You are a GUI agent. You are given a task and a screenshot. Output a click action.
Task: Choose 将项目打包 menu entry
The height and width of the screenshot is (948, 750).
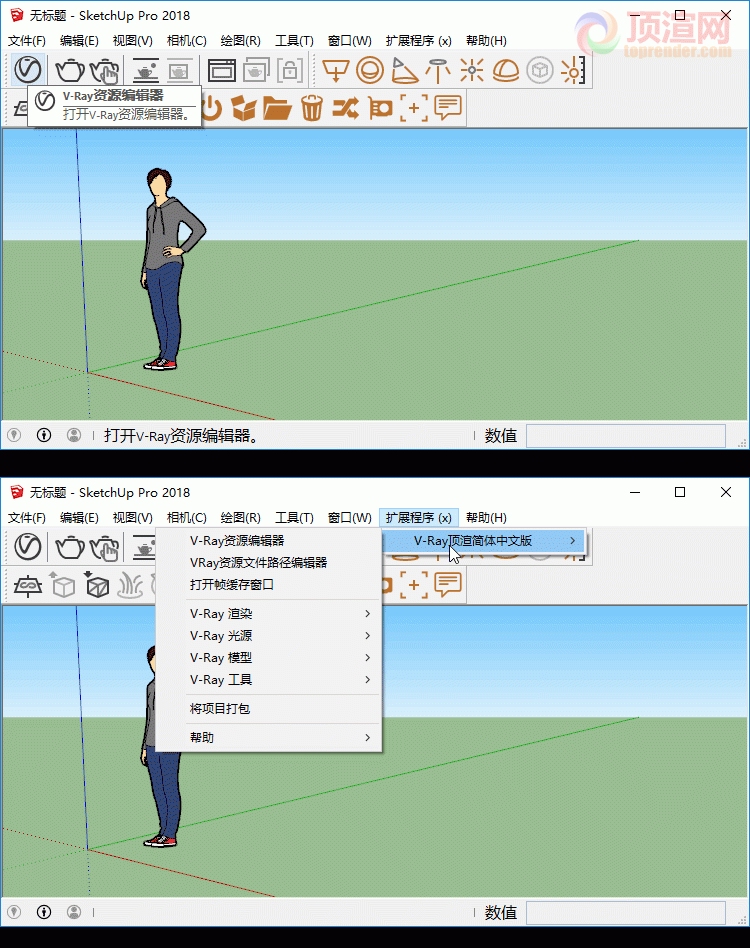269,709
